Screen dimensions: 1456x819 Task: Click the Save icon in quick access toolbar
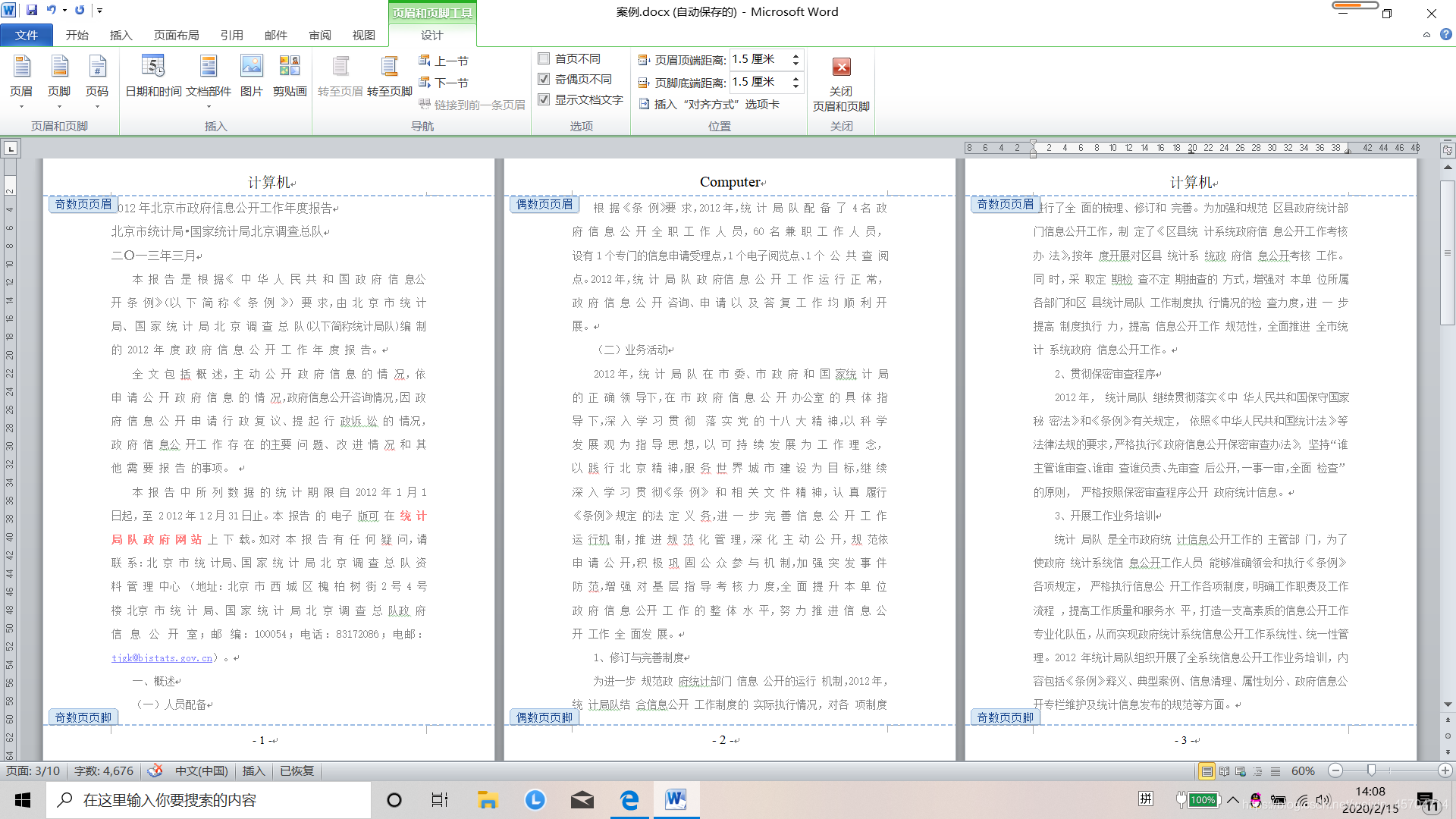click(32, 11)
